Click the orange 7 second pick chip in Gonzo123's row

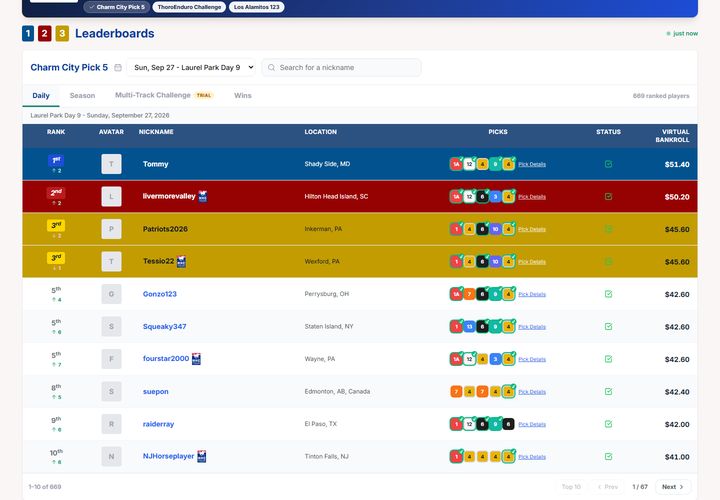coord(469,294)
